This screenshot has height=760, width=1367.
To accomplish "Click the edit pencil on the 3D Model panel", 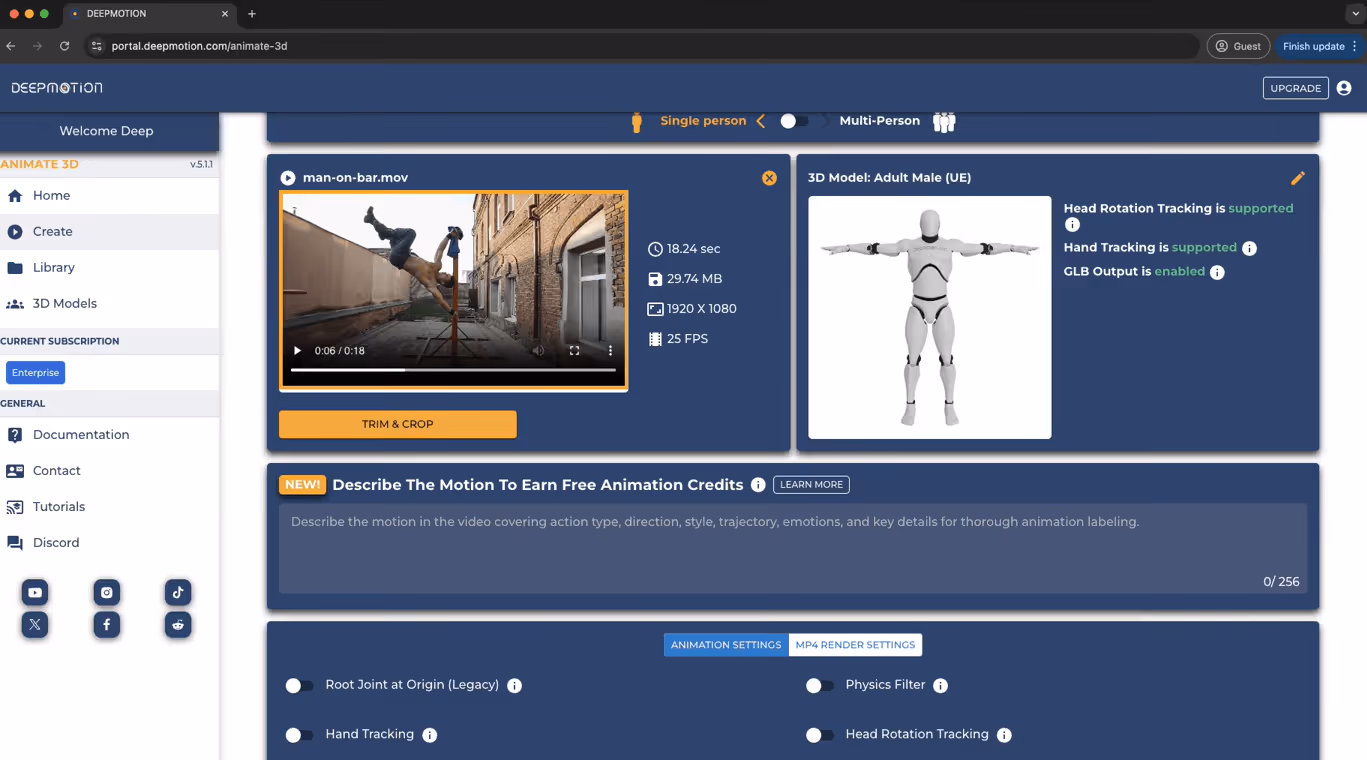I will click(1298, 178).
